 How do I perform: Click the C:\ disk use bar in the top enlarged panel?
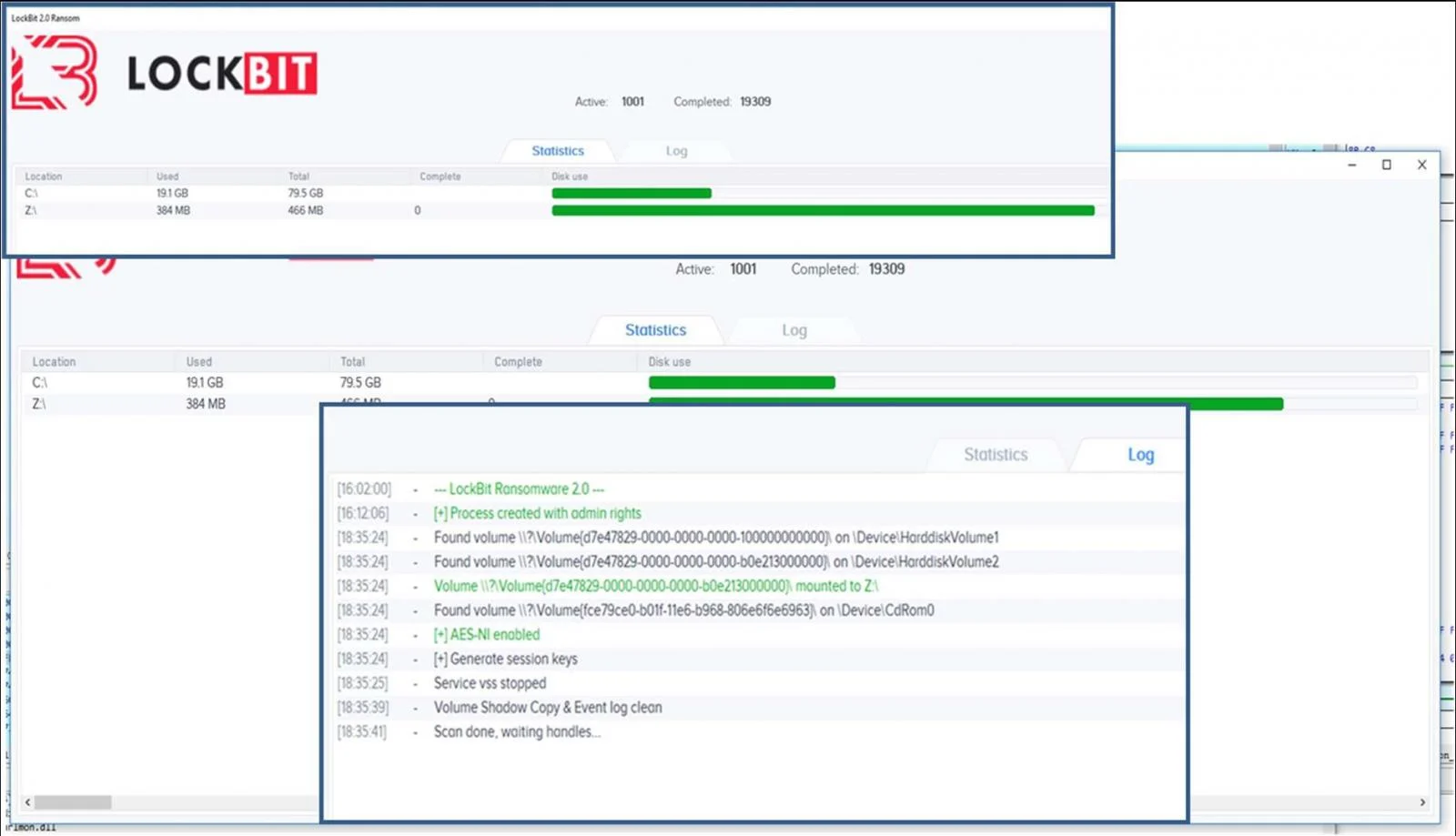click(x=632, y=193)
